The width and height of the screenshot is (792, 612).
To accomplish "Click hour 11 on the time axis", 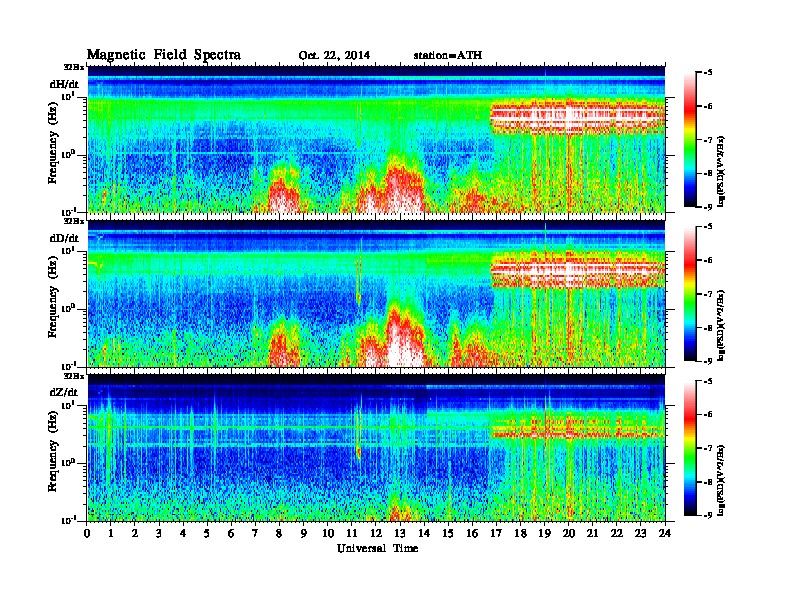I will pos(352,533).
